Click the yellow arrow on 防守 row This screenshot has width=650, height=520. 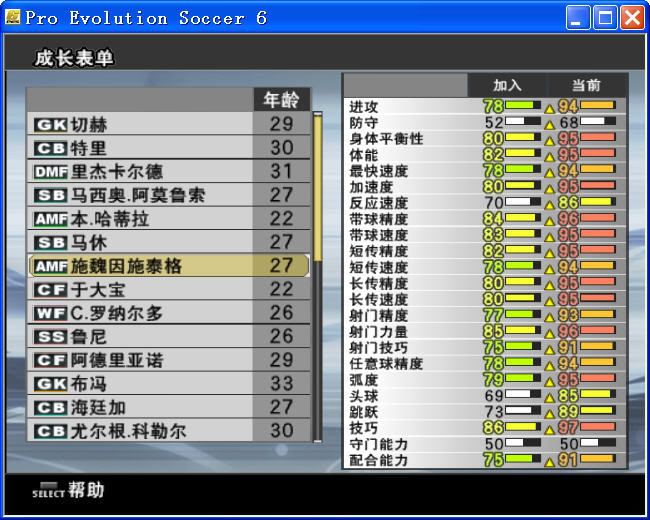pyautogui.click(x=549, y=123)
